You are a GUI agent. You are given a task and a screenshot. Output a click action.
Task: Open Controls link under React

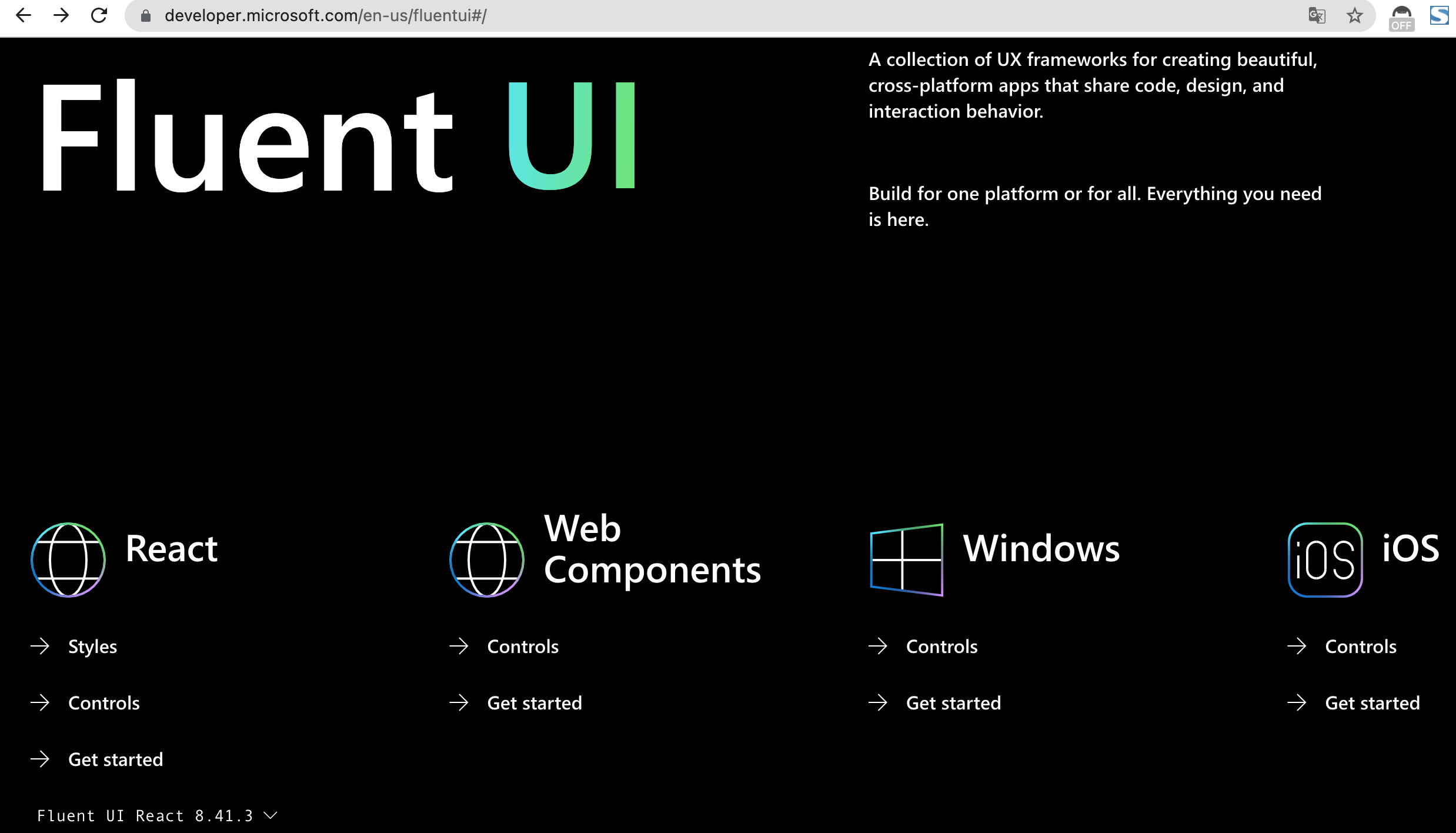(103, 703)
